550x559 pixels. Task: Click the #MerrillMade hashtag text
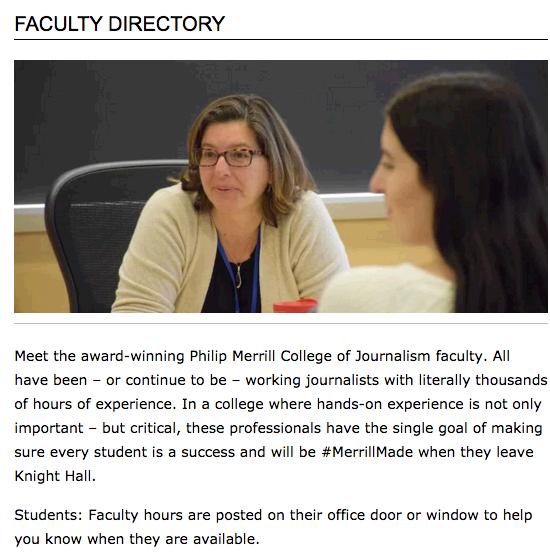coord(367,452)
